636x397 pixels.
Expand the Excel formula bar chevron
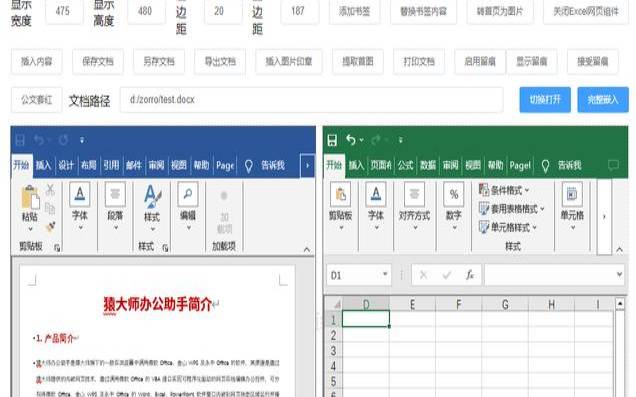click(x=619, y=275)
